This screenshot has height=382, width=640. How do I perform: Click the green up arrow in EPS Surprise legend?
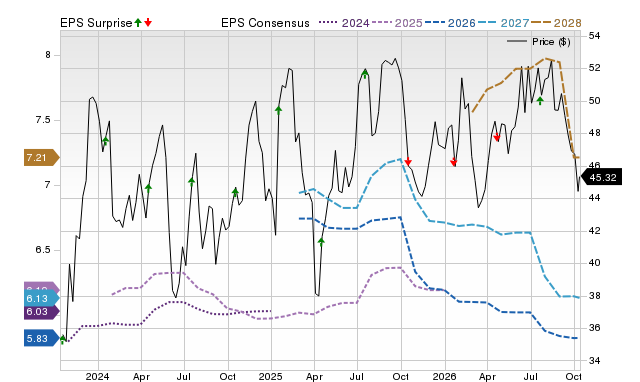tap(138, 23)
